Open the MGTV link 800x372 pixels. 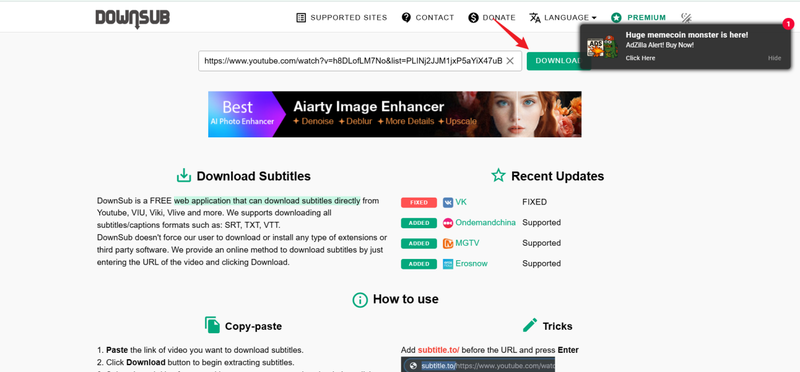coord(467,243)
